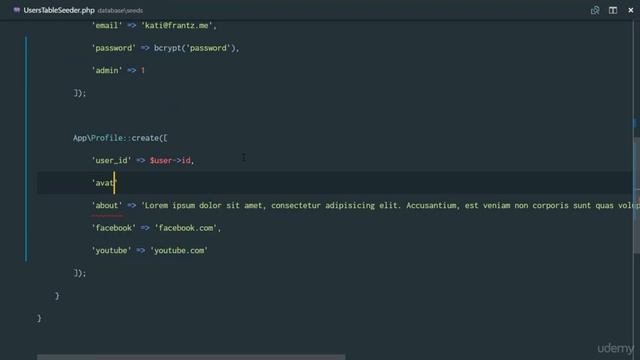
Task: Click the 'password' key text
Action: [114, 48]
